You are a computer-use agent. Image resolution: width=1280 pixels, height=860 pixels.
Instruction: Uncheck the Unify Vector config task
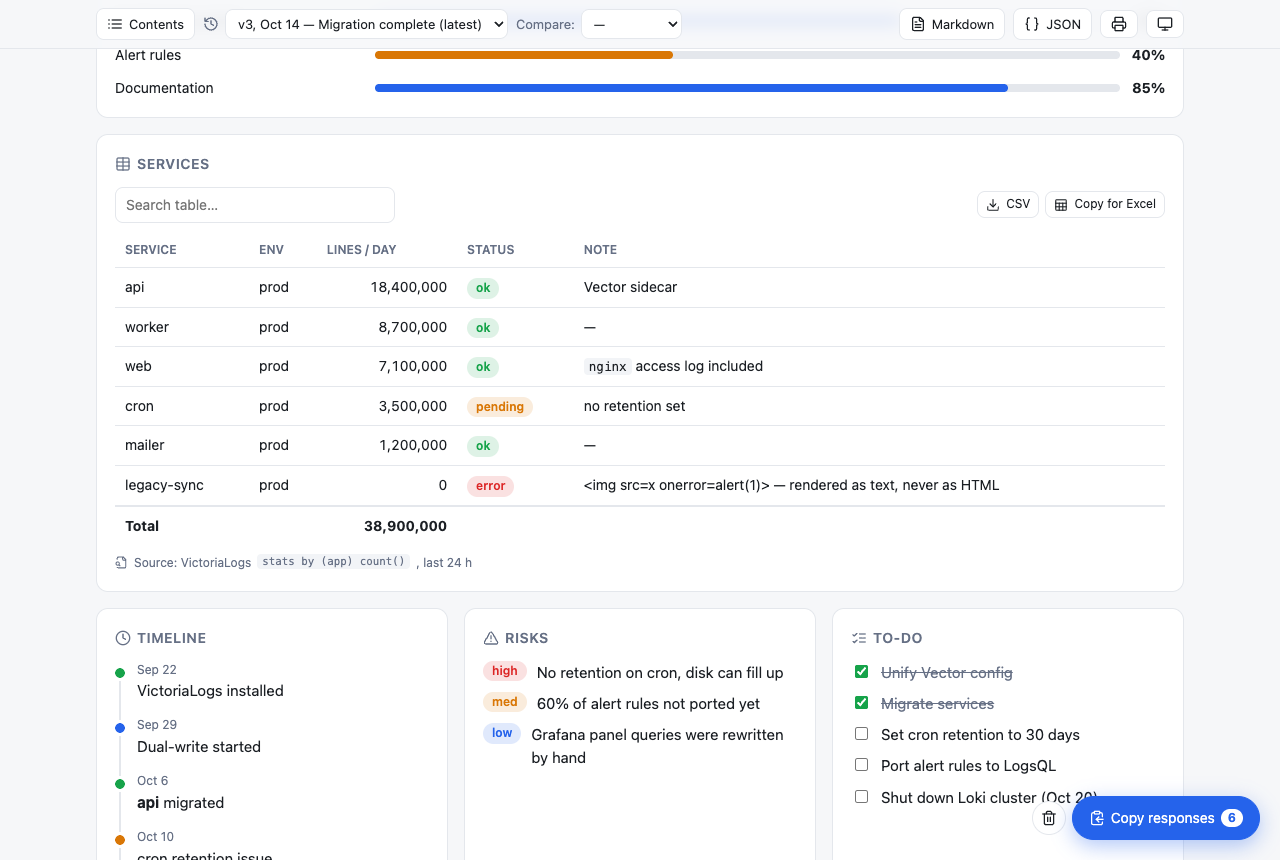pyautogui.click(x=861, y=672)
